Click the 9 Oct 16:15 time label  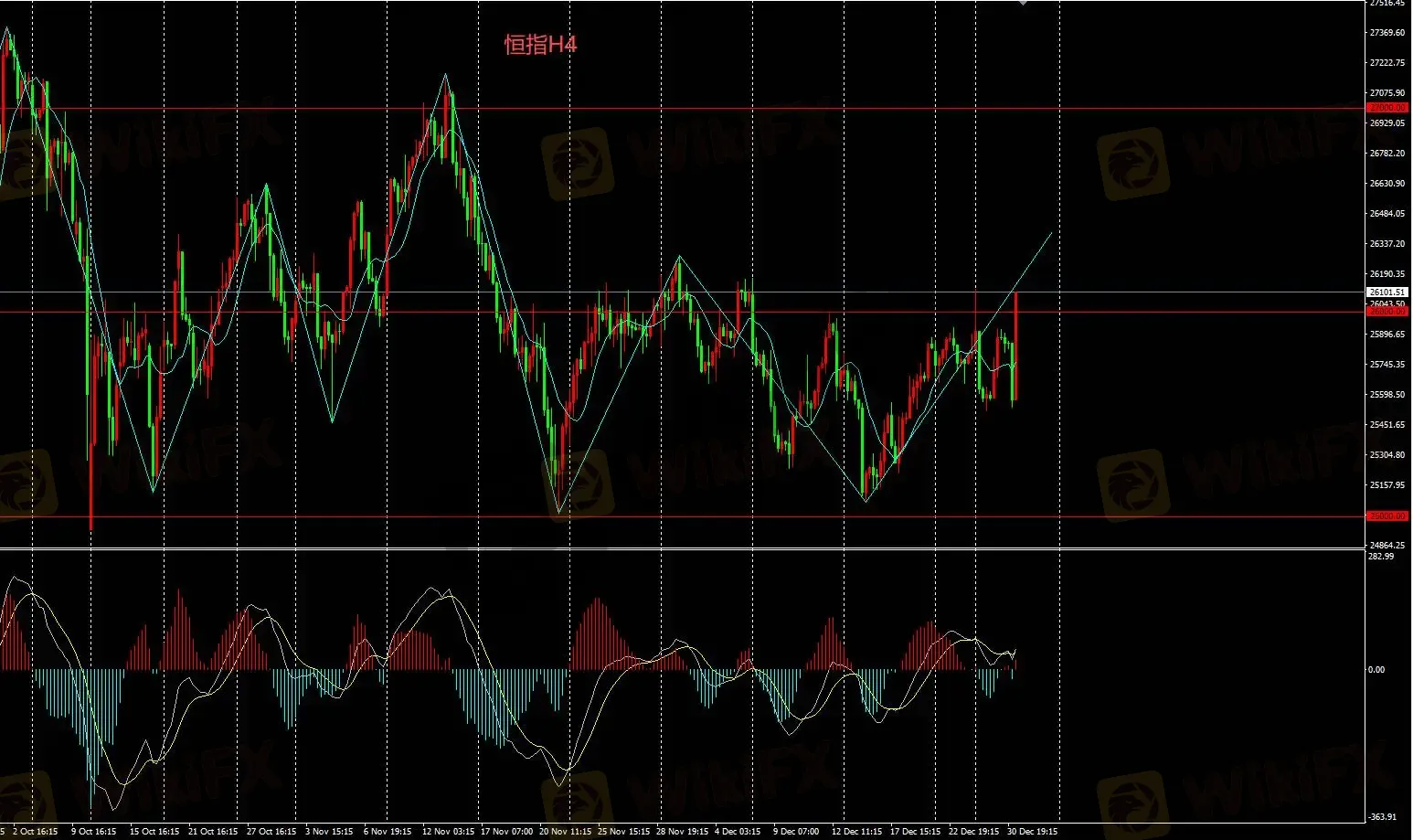tap(93, 832)
